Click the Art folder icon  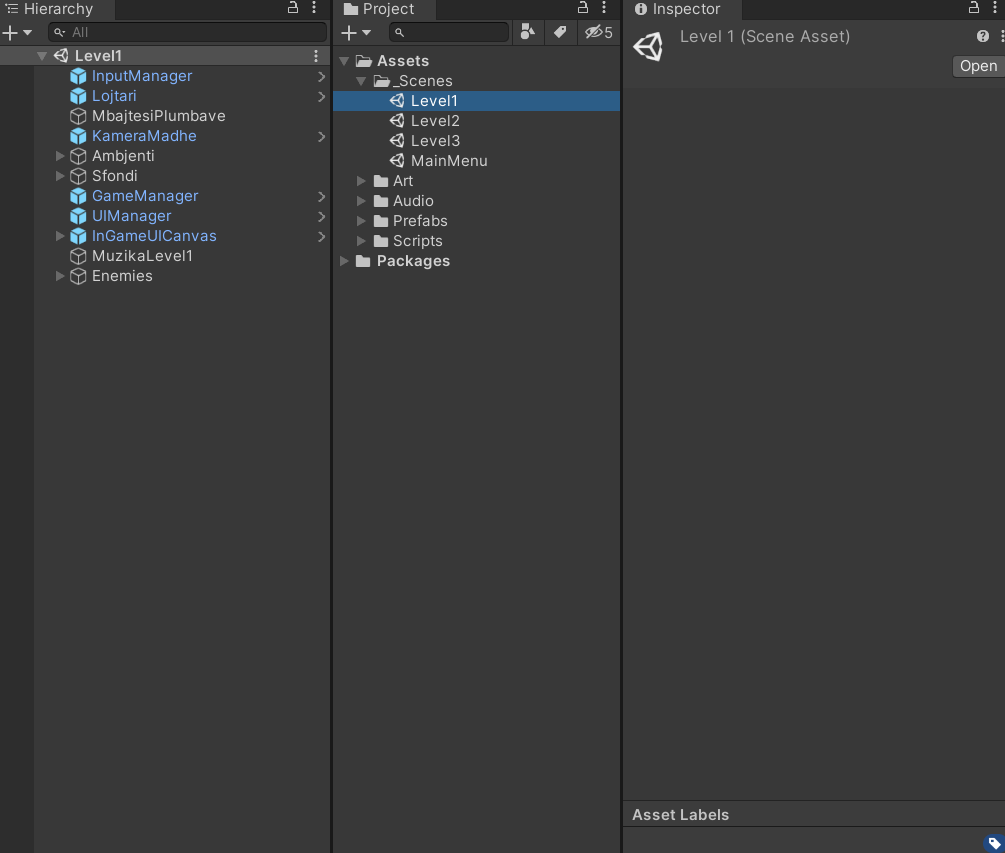pos(381,181)
